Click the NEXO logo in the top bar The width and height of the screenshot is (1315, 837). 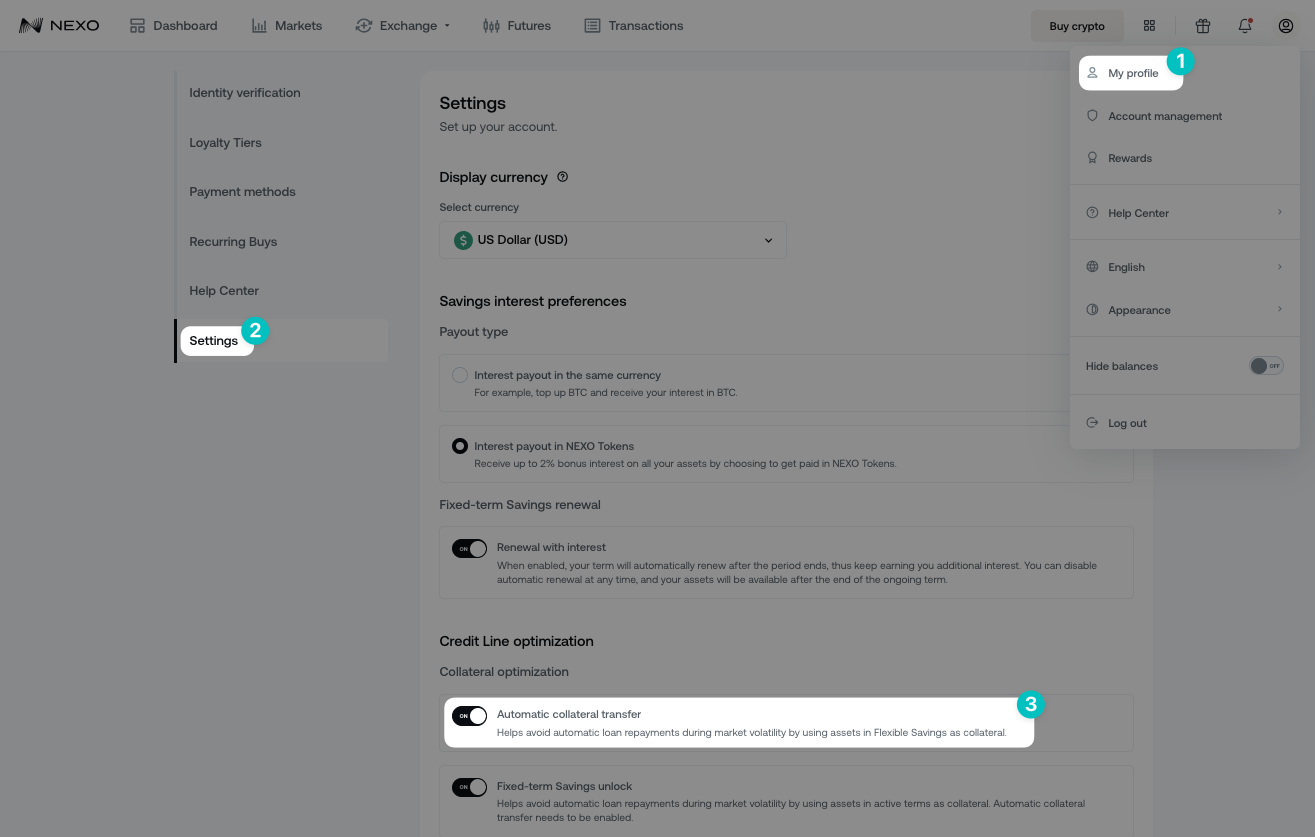coord(58,25)
